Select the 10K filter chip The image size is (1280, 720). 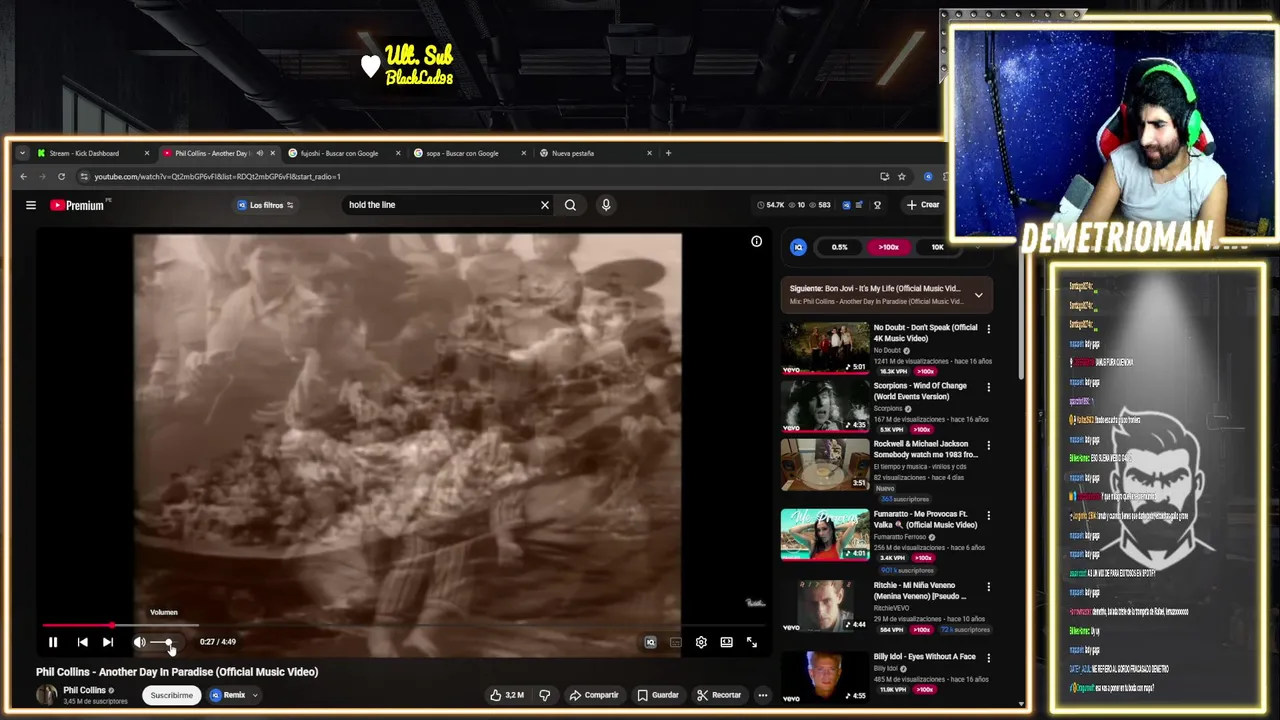point(937,247)
